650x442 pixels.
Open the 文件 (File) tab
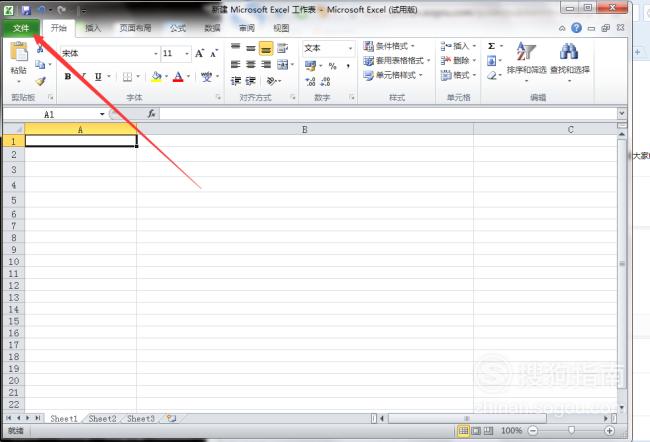click(21, 28)
